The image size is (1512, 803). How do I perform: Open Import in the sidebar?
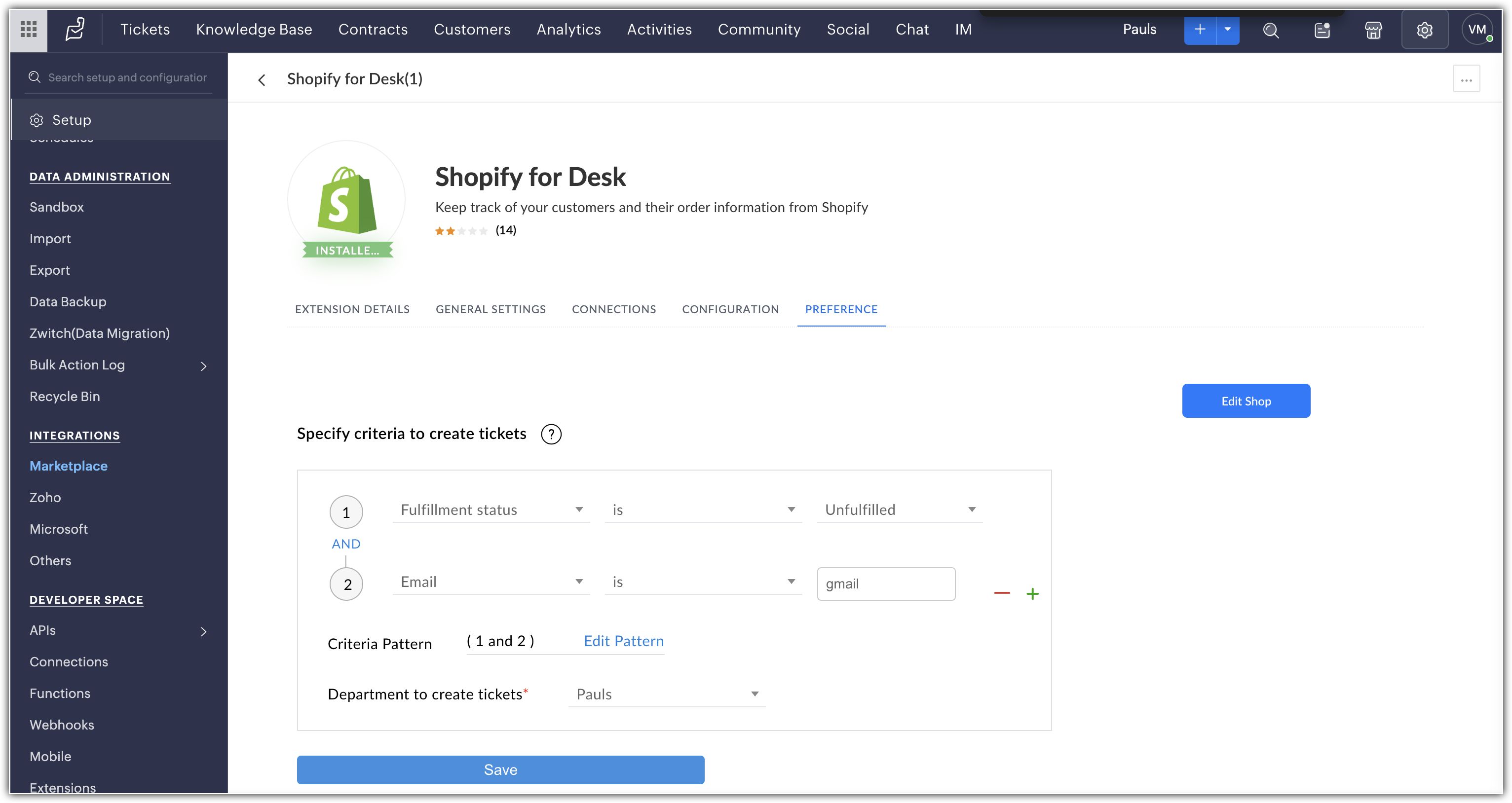[x=50, y=239]
